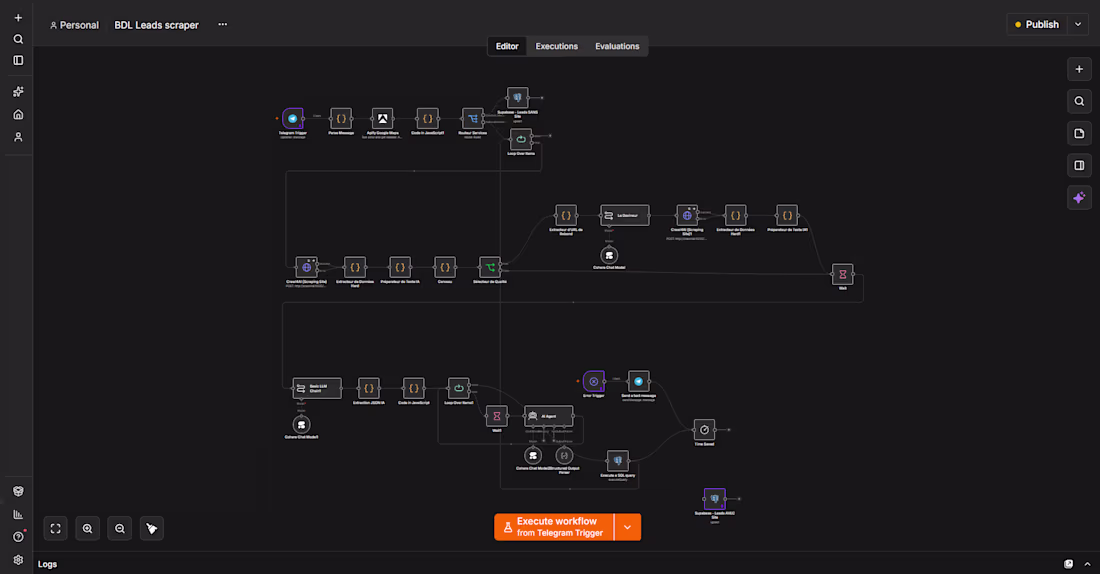Select the Apify Google Maps node
This screenshot has width=1100, height=574.
[382, 119]
